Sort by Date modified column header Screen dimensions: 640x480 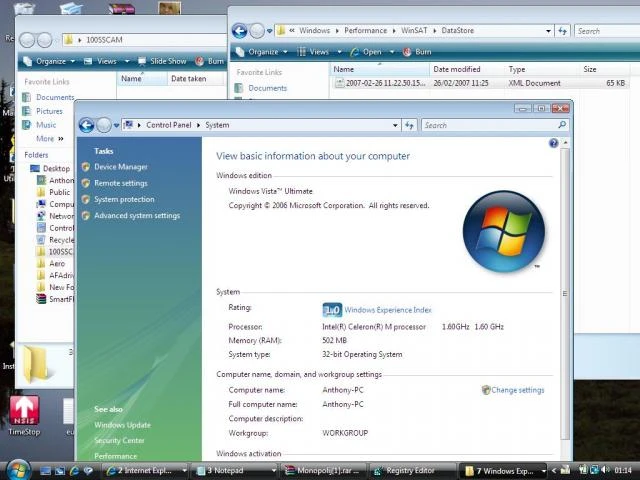point(457,69)
